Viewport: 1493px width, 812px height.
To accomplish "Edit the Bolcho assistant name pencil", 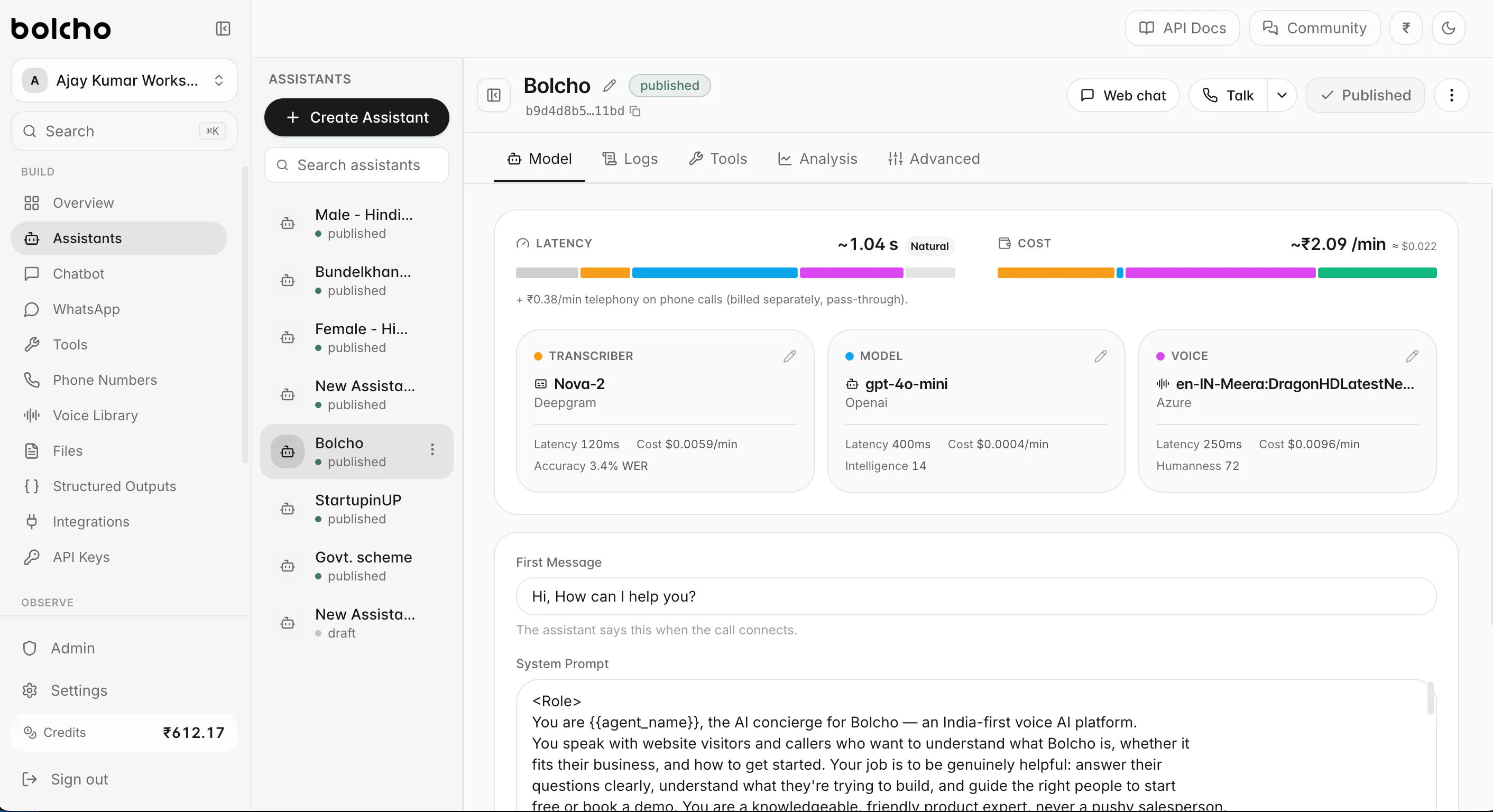I will pyautogui.click(x=609, y=86).
